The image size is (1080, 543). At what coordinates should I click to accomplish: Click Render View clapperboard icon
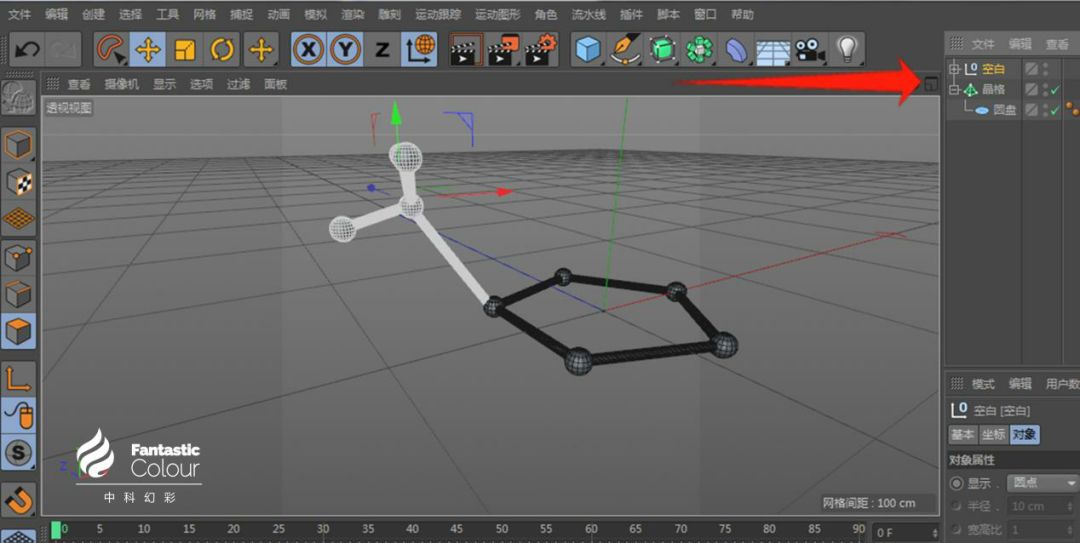click(x=464, y=50)
